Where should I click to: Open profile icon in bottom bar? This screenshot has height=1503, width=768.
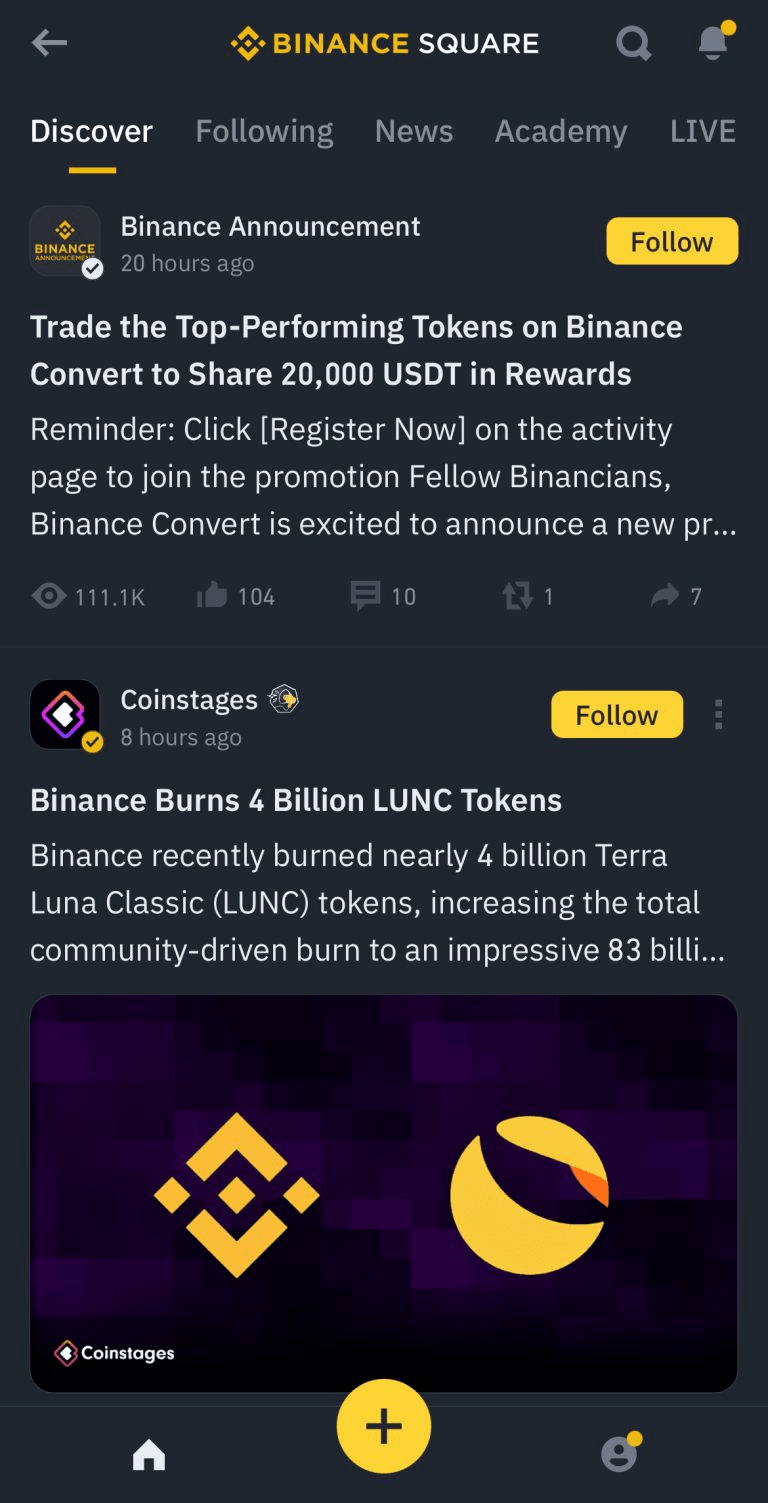click(619, 1454)
